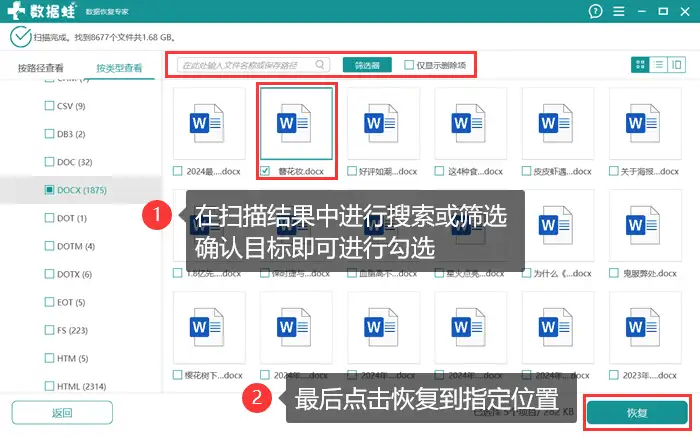Tick the checkbox for 关于海报...docx
The height and width of the screenshot is (438, 700).
pos(614,171)
